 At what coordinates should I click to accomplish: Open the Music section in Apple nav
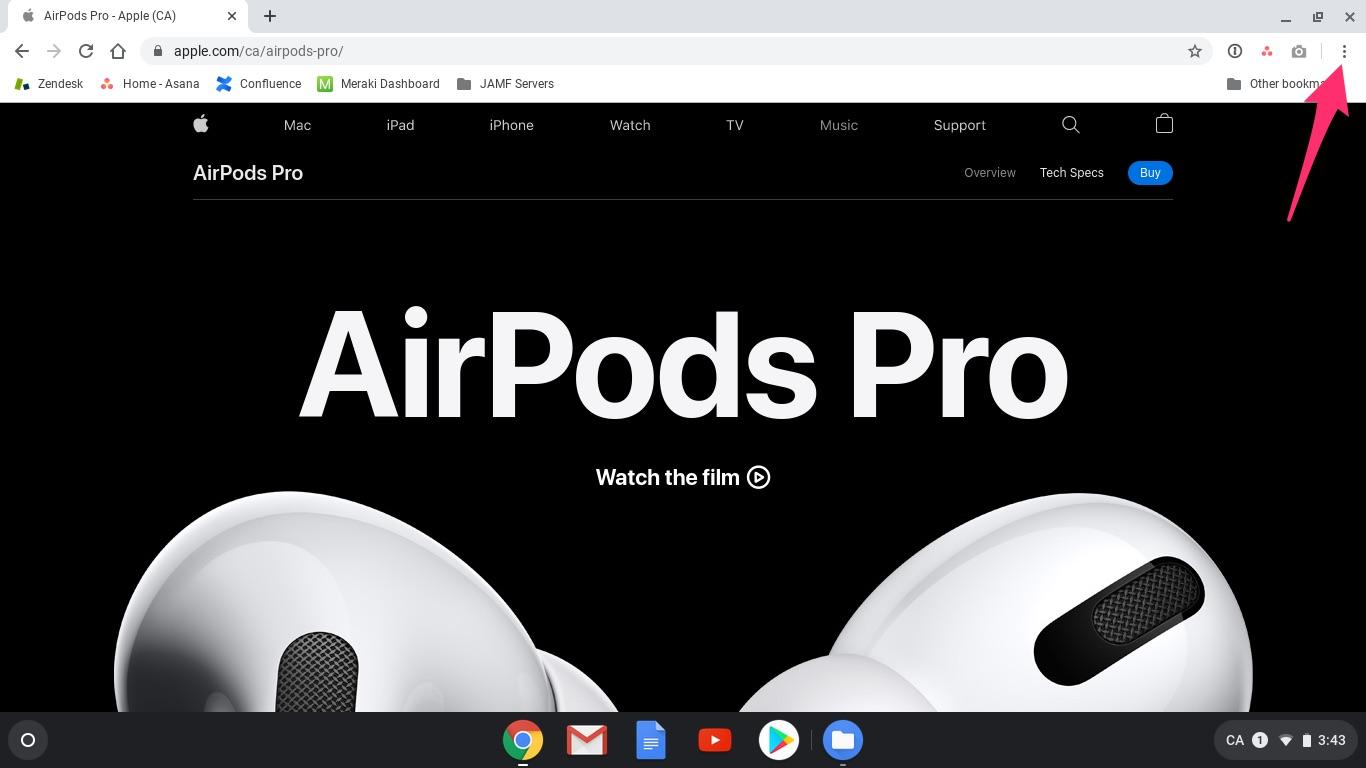click(x=839, y=125)
